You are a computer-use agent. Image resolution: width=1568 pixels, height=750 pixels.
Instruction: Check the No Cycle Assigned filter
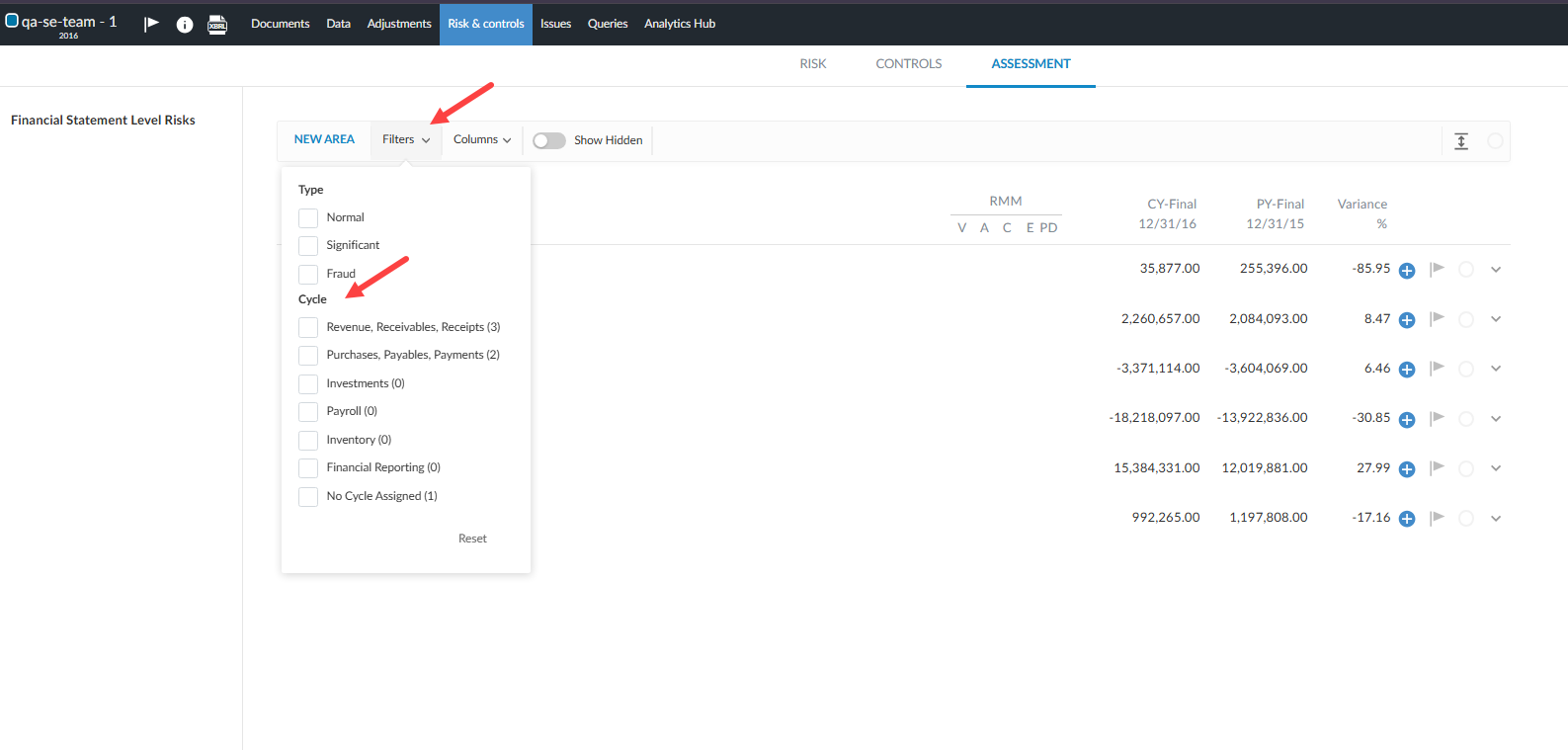click(308, 496)
